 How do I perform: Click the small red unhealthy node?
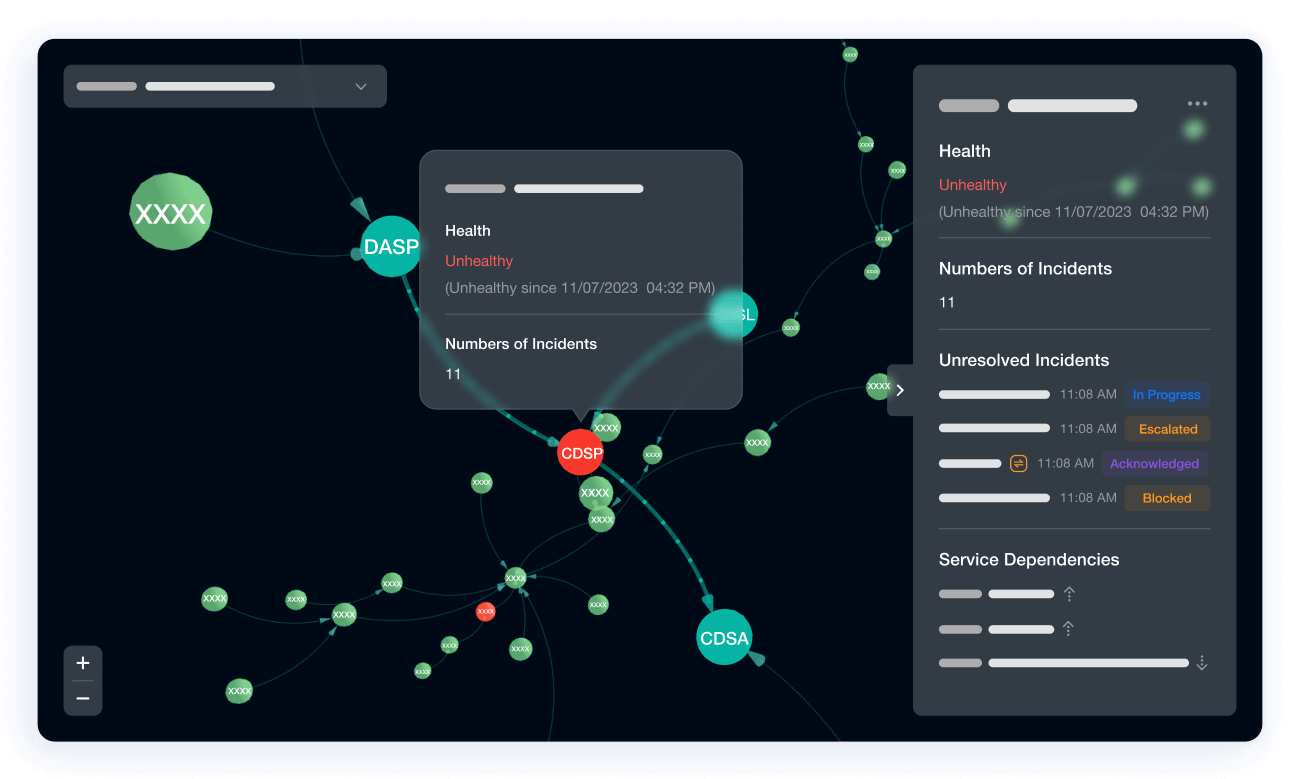coord(486,610)
